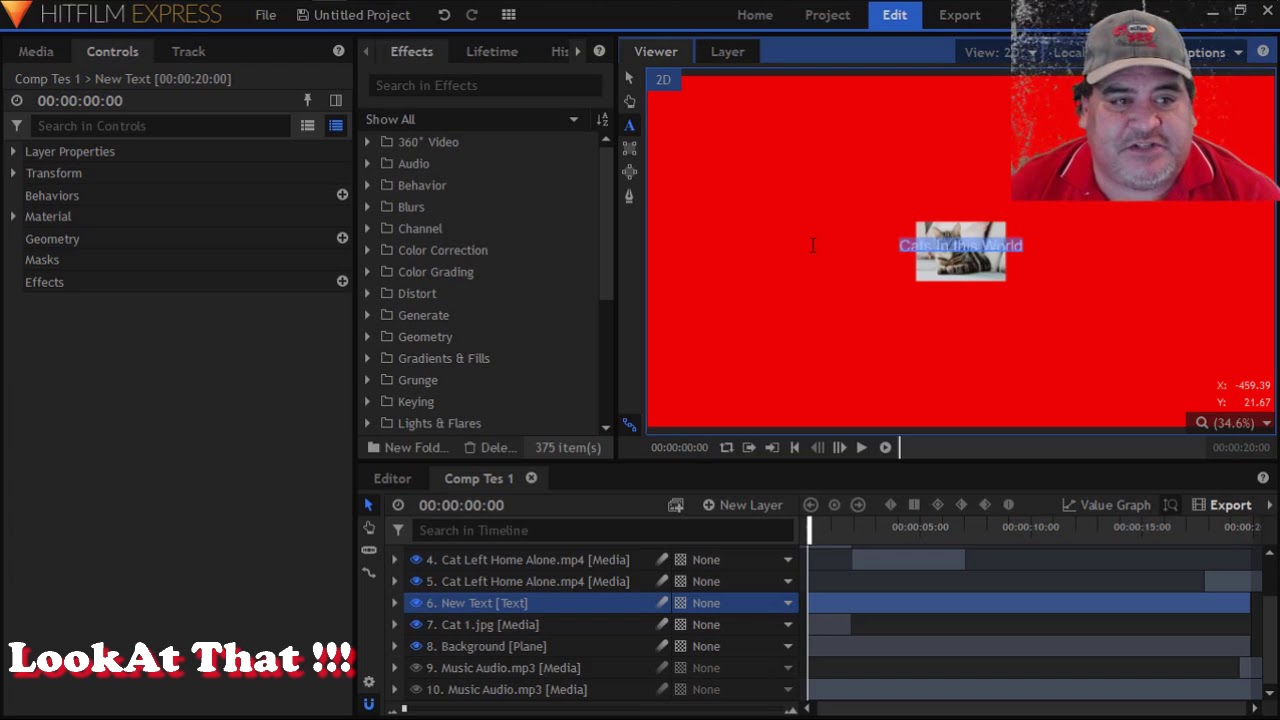Toggle layer 10 Music Audio visibility
The image size is (1280, 720).
[416, 690]
